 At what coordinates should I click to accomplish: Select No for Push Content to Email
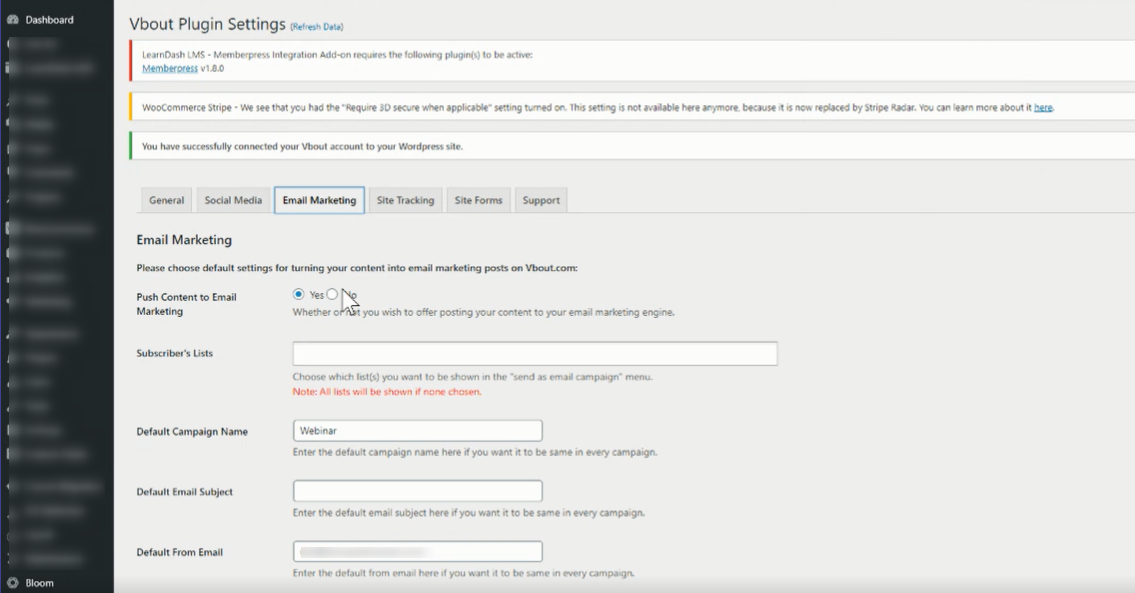[x=332, y=294]
